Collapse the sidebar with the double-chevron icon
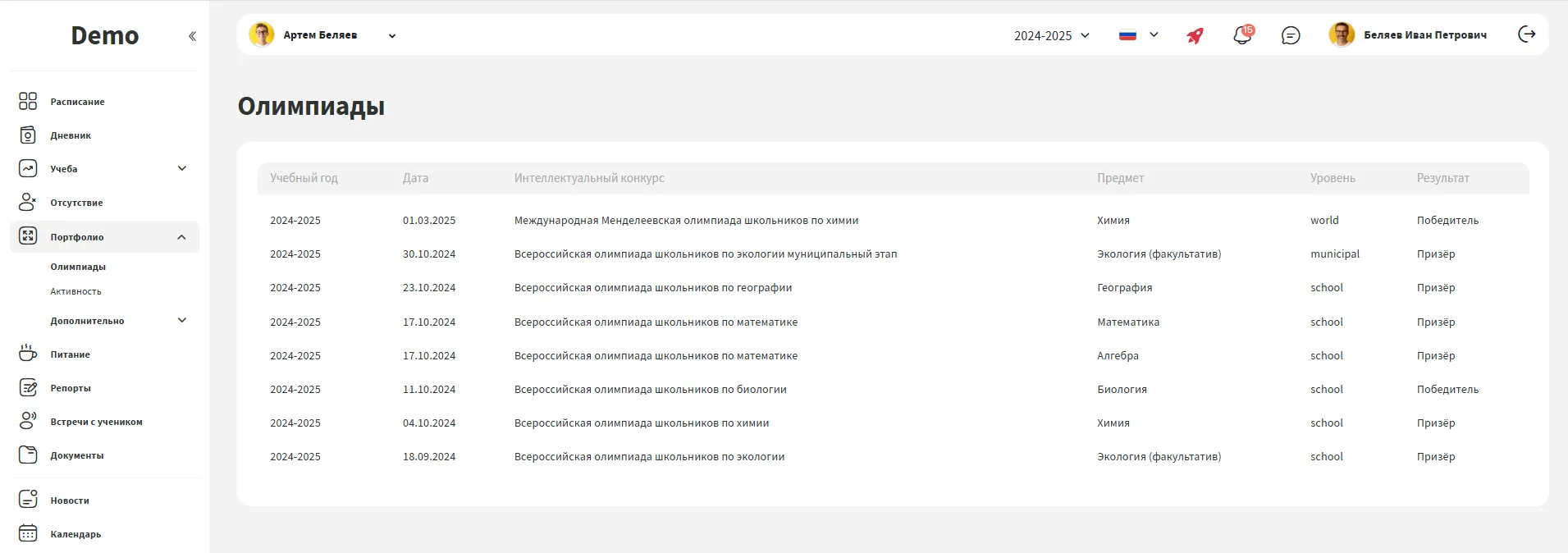 tap(192, 36)
